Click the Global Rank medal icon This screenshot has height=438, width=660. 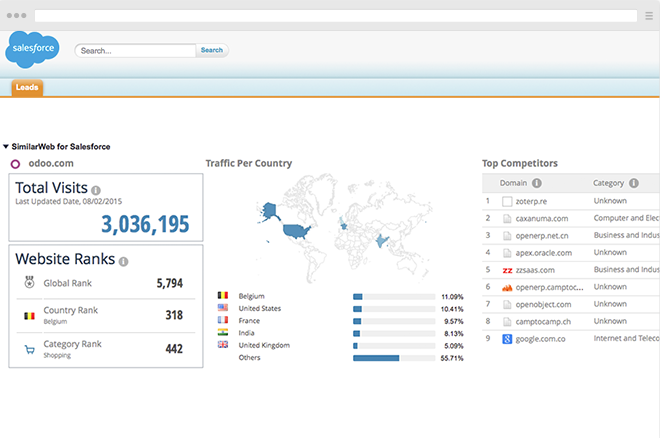coord(29,282)
